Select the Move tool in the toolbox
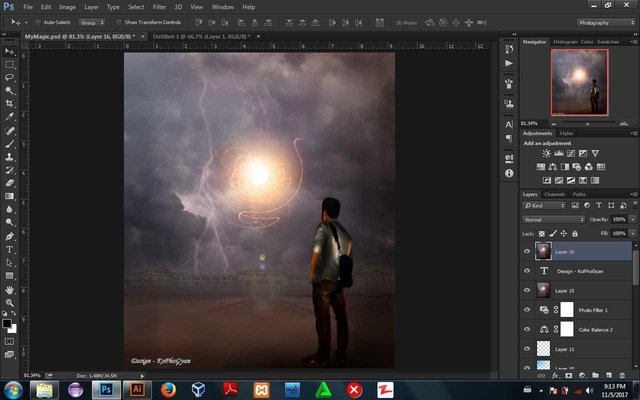Screen dimensions: 640x400 click(x=10, y=50)
